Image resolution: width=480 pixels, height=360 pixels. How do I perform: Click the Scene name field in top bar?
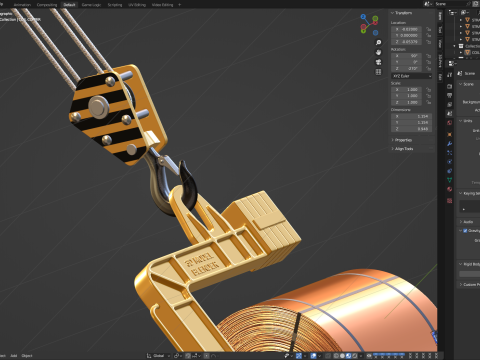click(452, 4)
